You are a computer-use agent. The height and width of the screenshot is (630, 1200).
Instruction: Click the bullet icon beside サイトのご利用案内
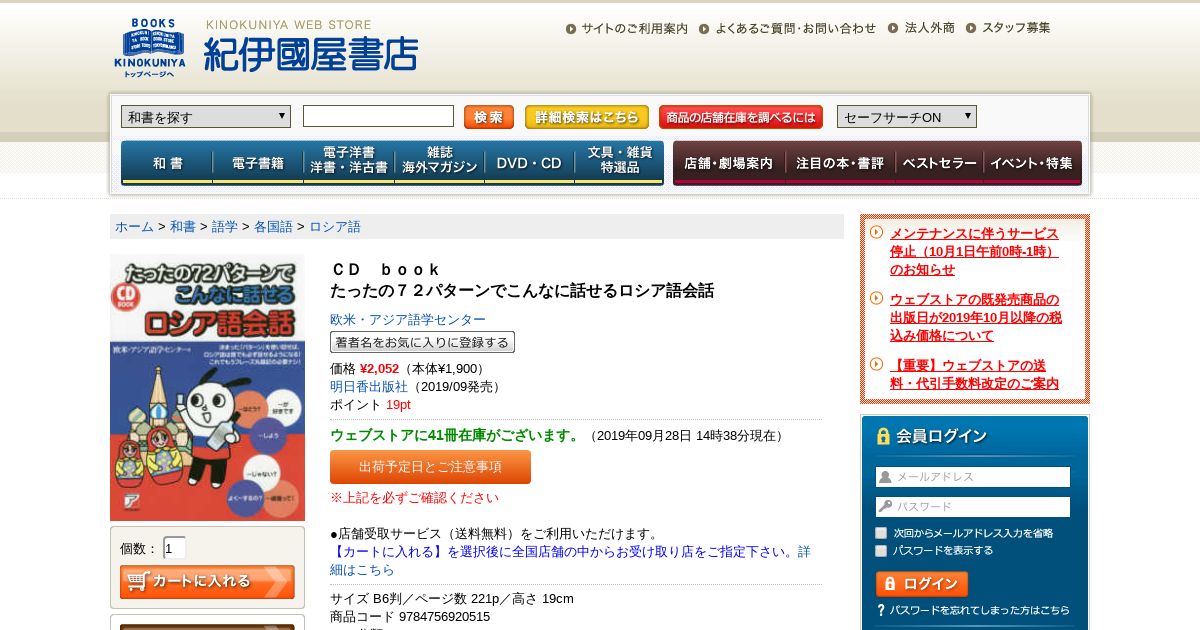pos(571,29)
